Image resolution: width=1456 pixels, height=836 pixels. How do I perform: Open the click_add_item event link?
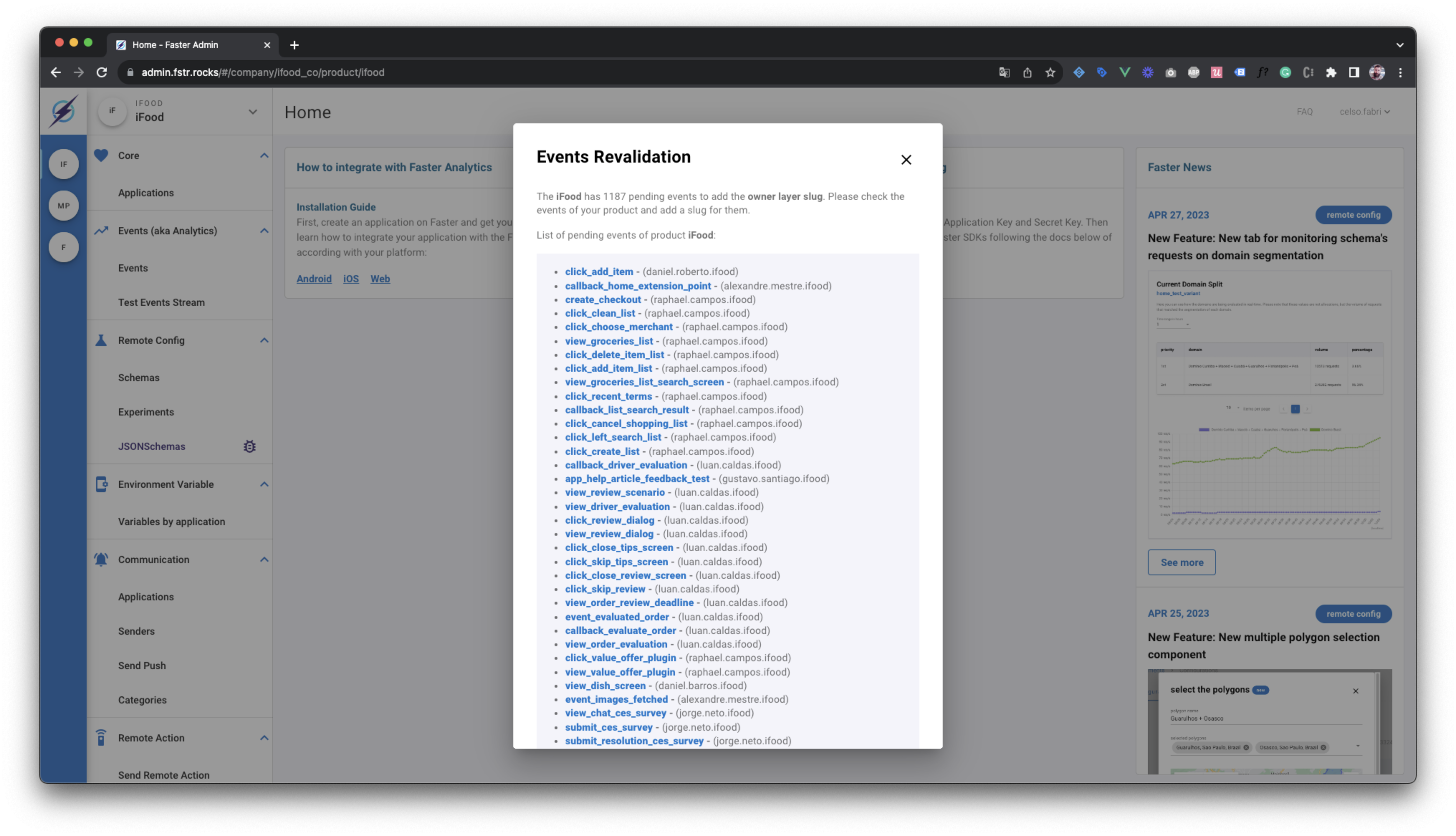point(599,272)
